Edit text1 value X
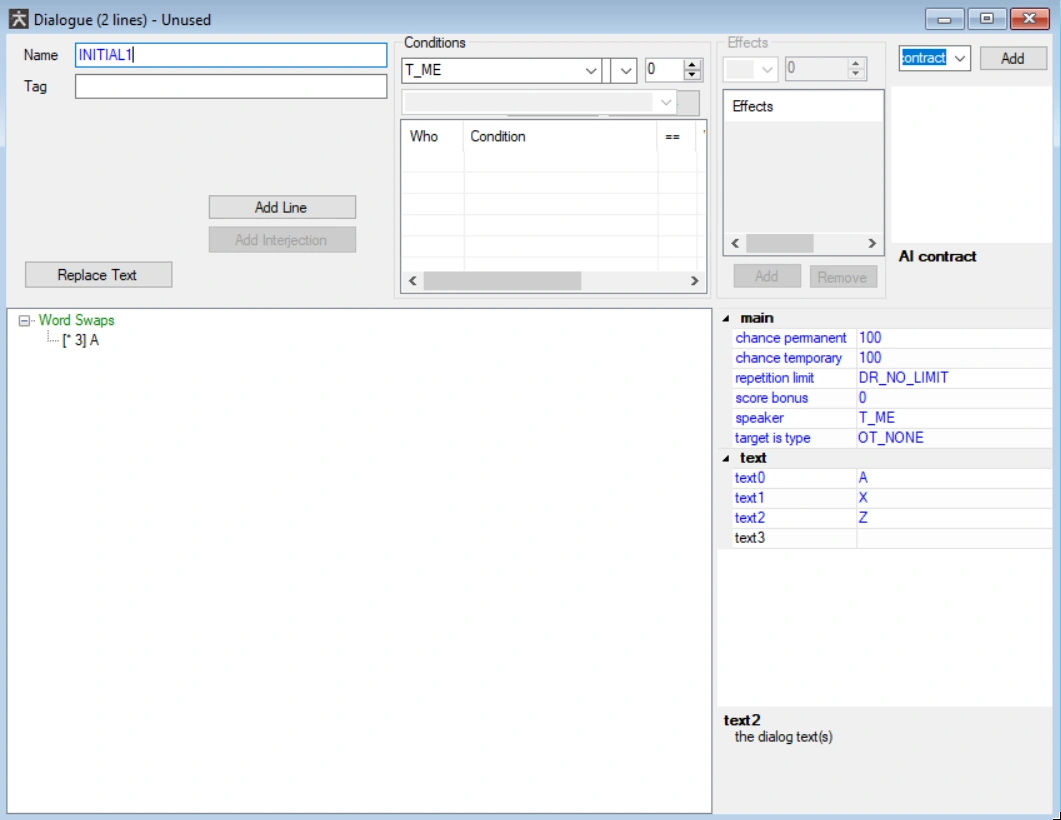The height and width of the screenshot is (820, 1061). tap(953, 498)
